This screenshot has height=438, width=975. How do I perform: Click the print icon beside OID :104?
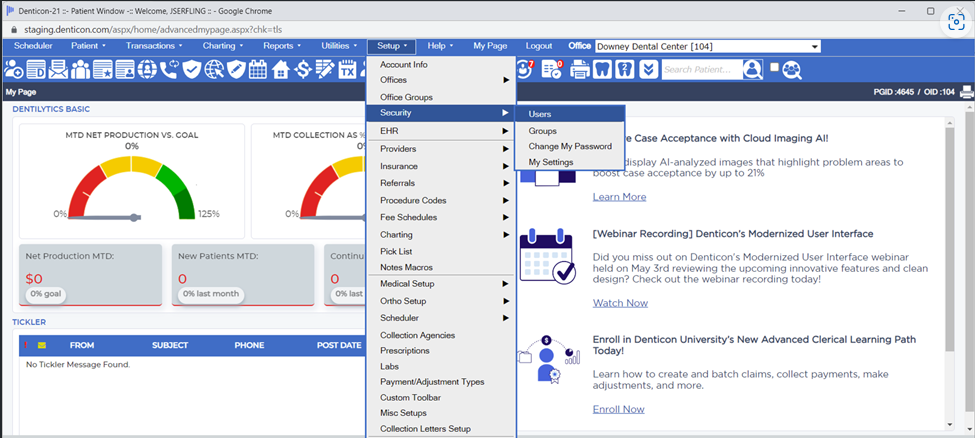(966, 92)
